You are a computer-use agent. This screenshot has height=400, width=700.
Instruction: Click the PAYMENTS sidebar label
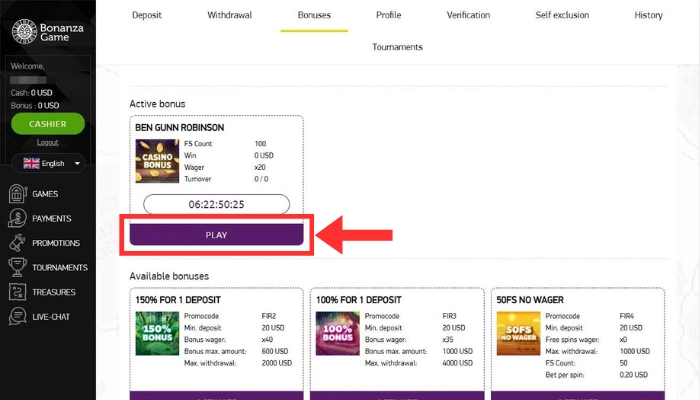(x=52, y=218)
